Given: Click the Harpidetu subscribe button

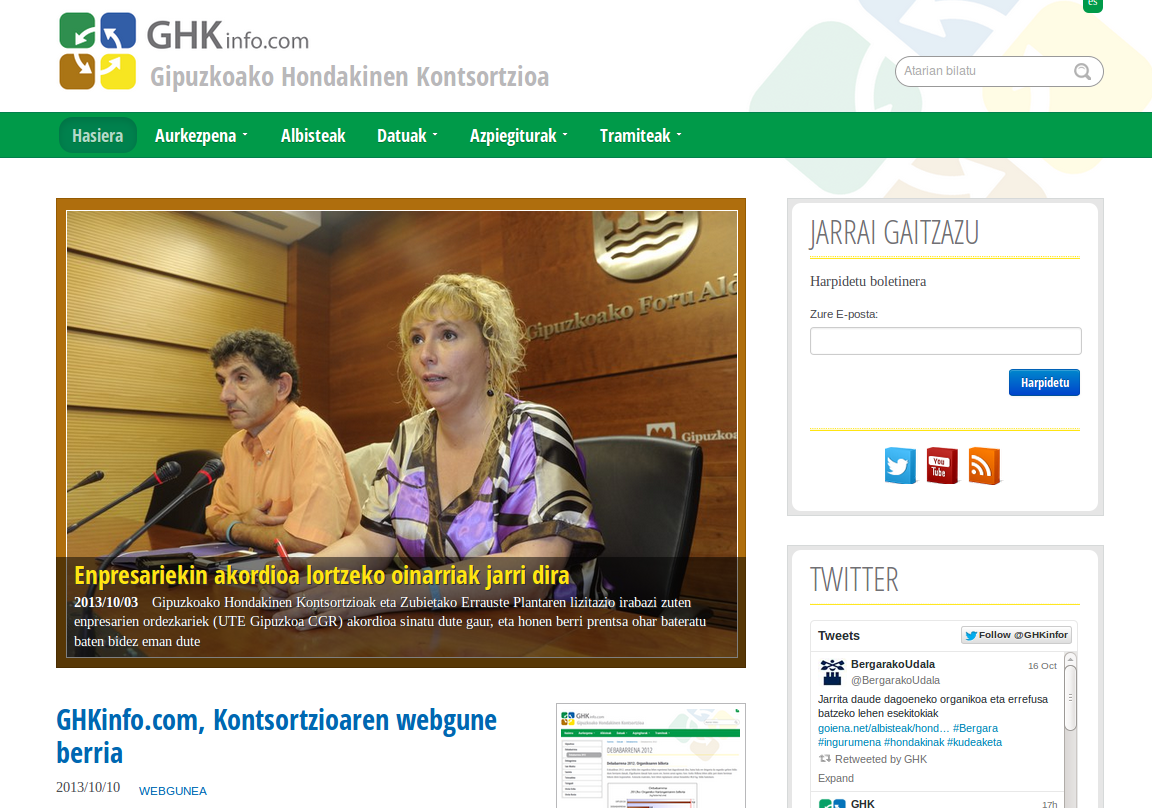Looking at the screenshot, I should coord(1044,383).
